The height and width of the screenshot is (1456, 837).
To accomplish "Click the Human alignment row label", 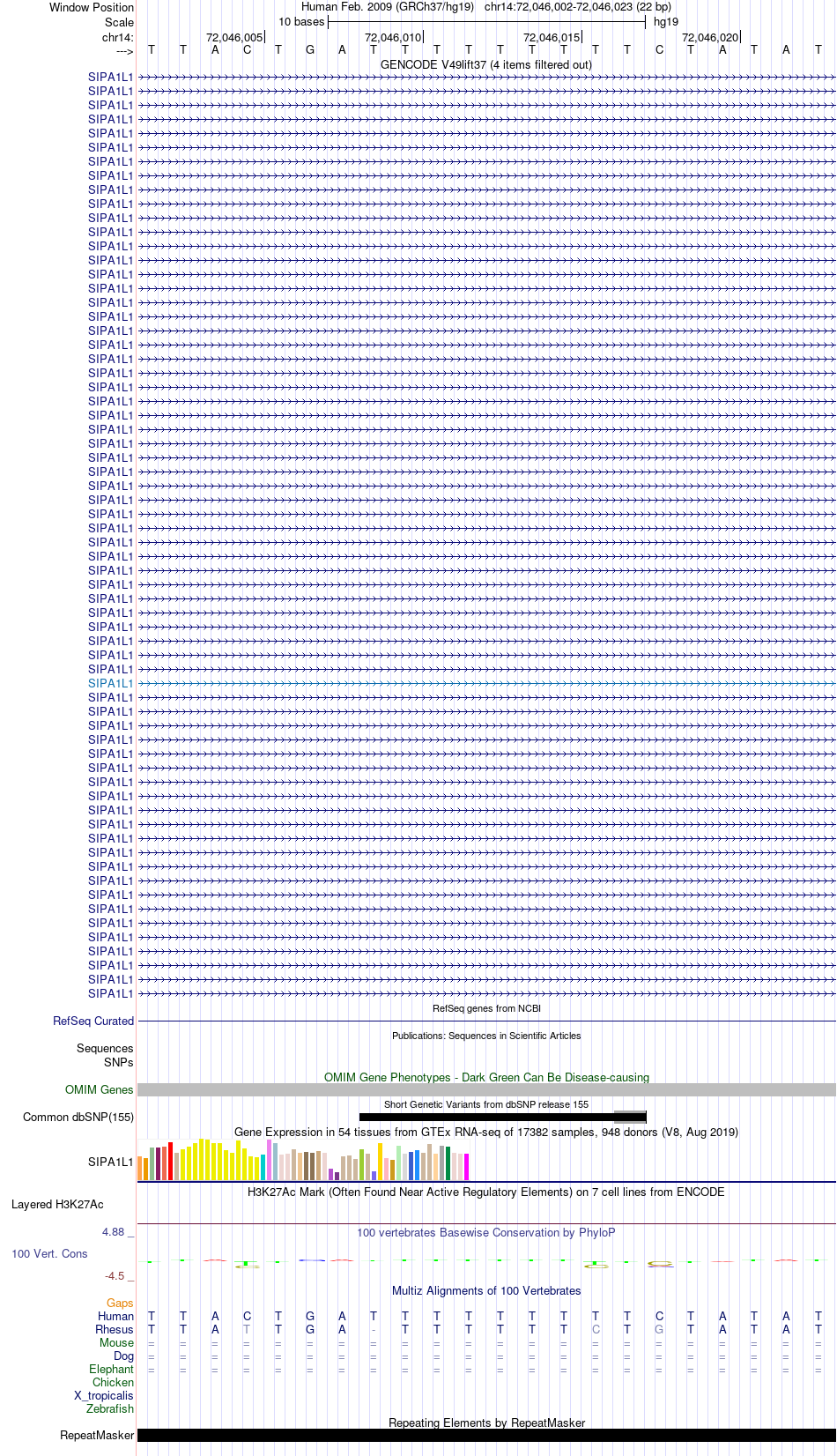I will coord(115,1316).
